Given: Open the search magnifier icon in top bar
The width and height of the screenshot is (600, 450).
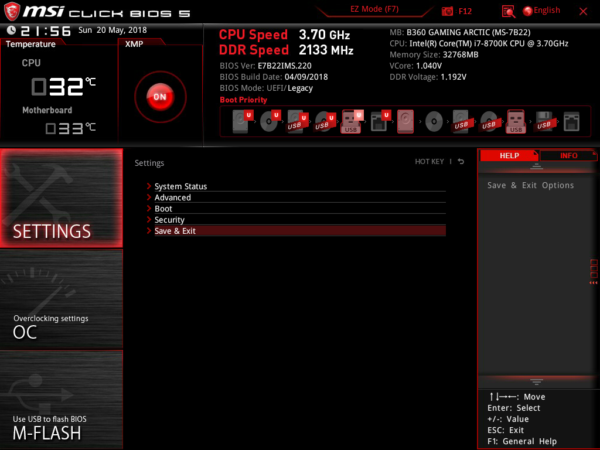Looking at the screenshot, I should (x=508, y=11).
